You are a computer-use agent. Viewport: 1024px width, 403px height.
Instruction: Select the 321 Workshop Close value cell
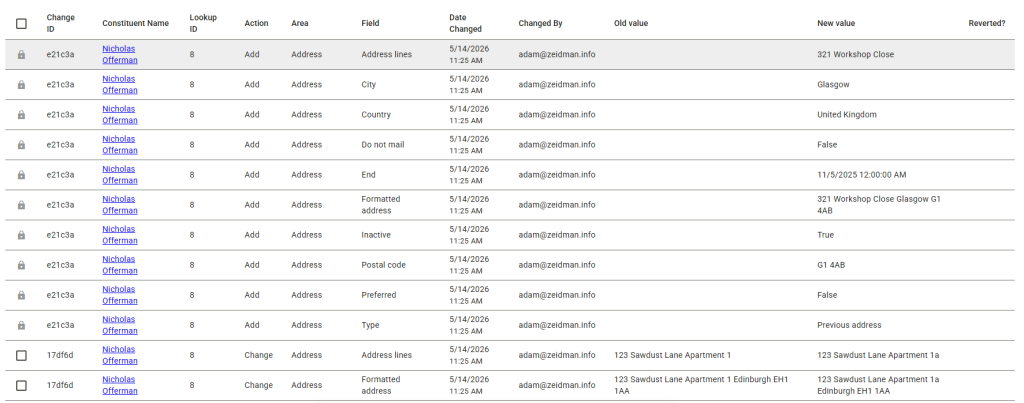pyautogui.click(x=856, y=55)
